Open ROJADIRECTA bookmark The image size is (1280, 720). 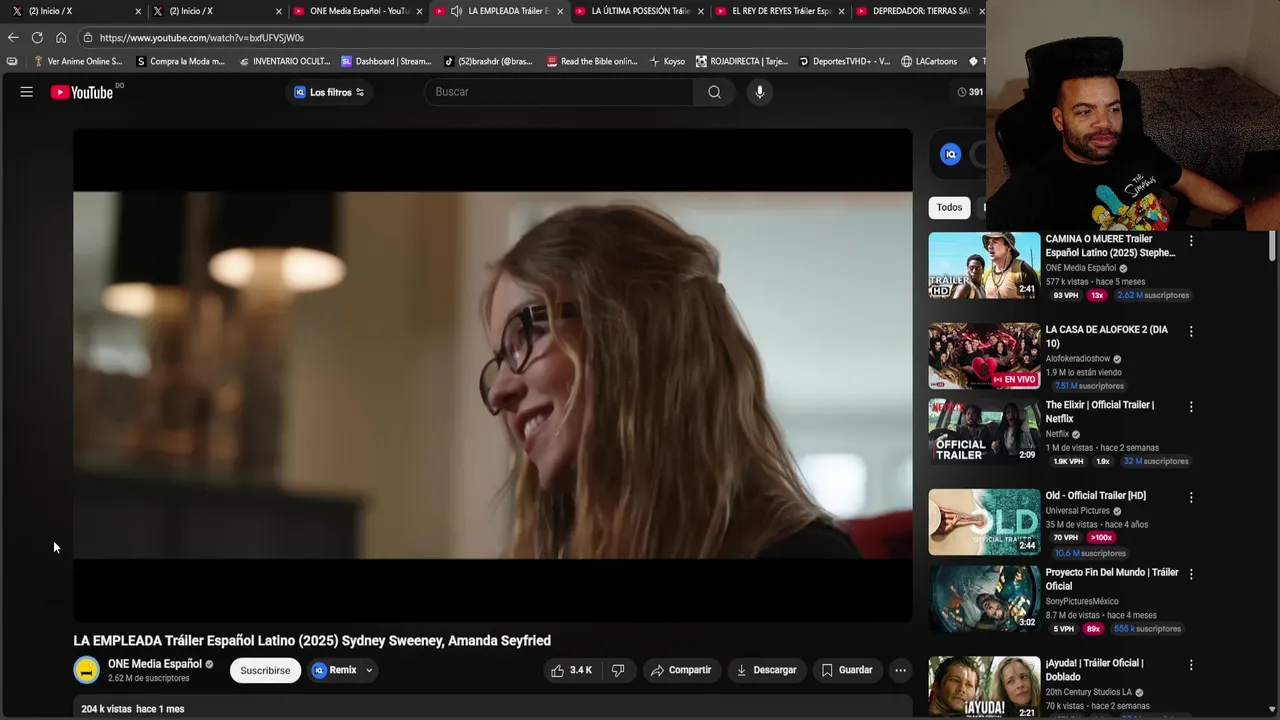pos(743,61)
